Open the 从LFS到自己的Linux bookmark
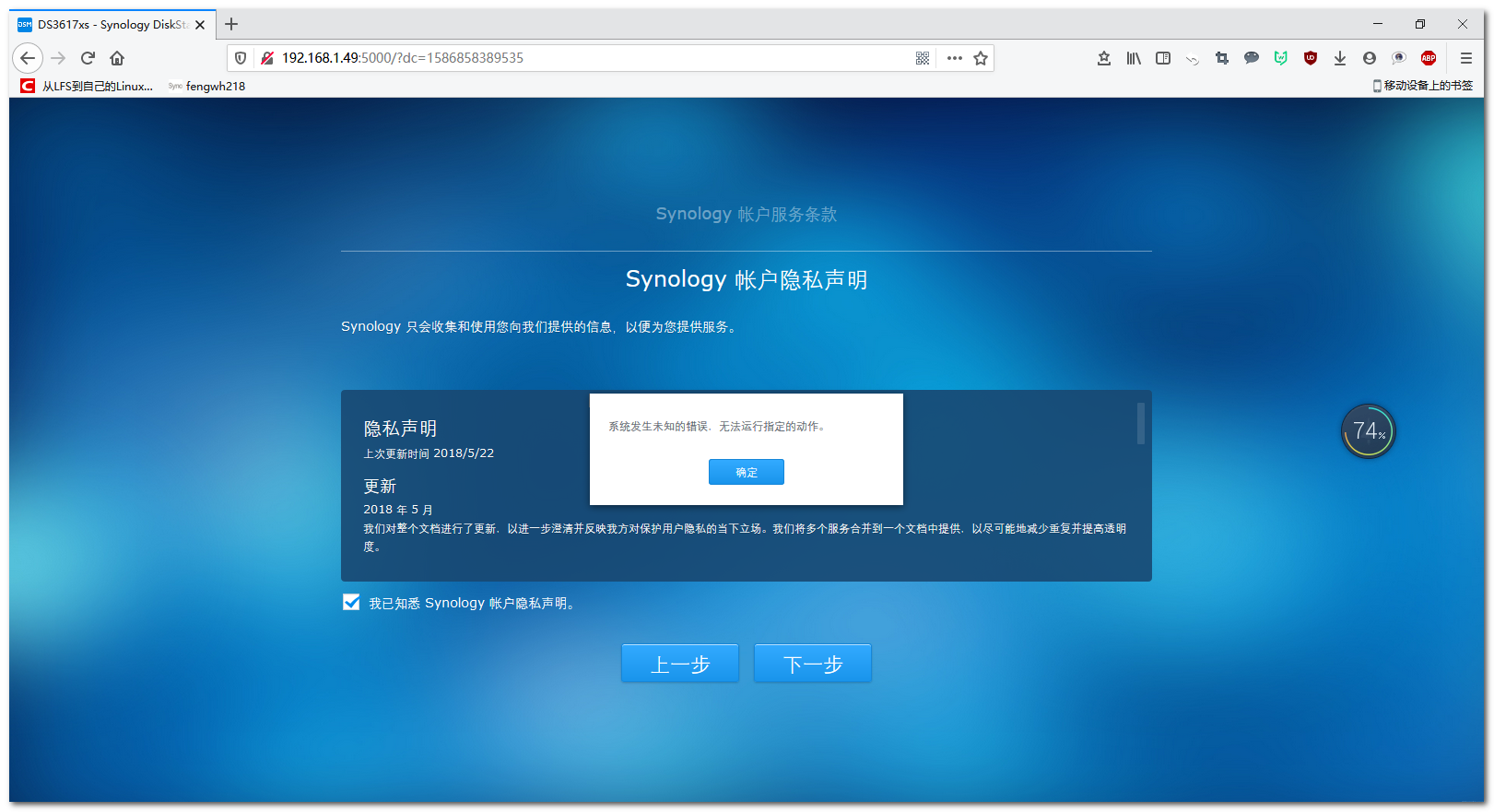Viewport: 1494px width, 812px height. point(87,86)
